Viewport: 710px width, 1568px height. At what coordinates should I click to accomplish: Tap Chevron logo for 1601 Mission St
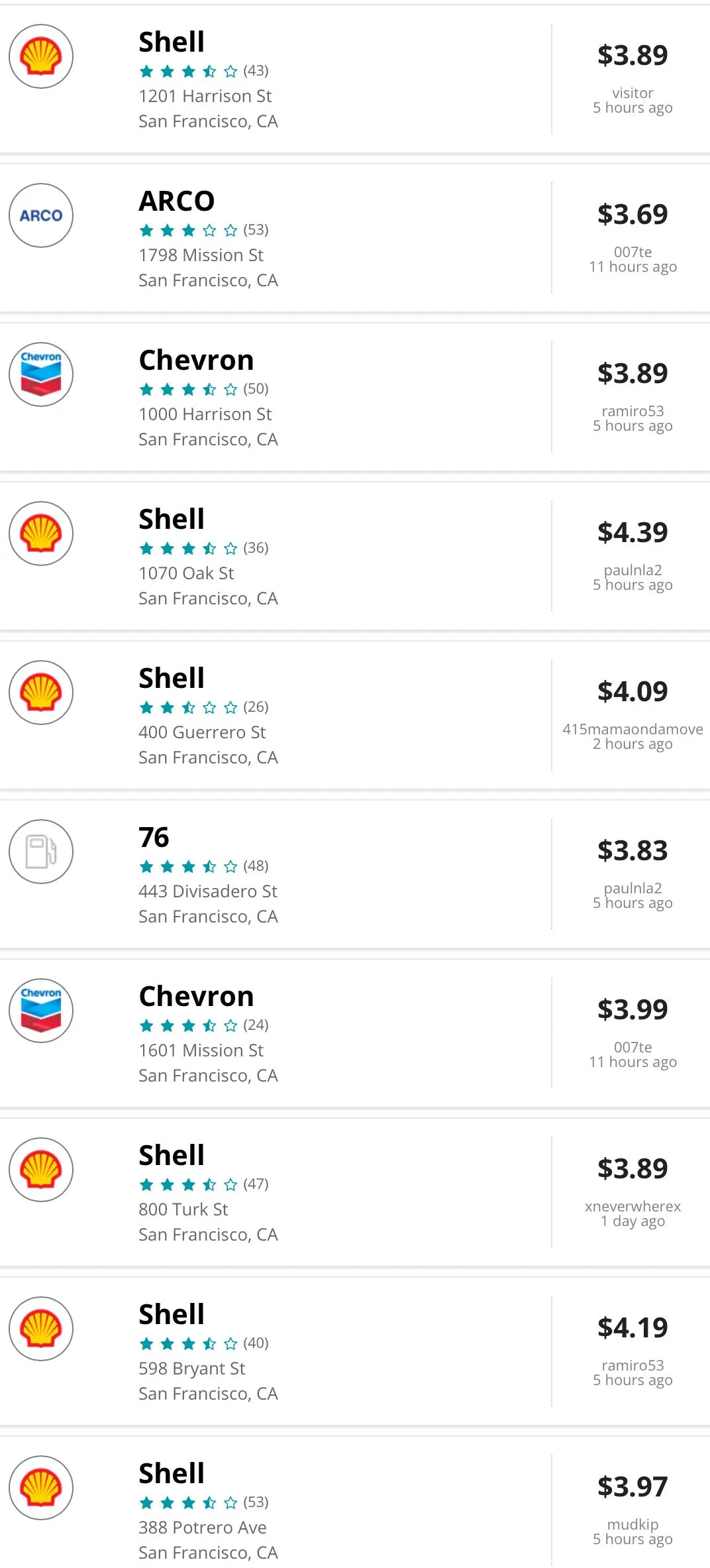[x=41, y=1011]
